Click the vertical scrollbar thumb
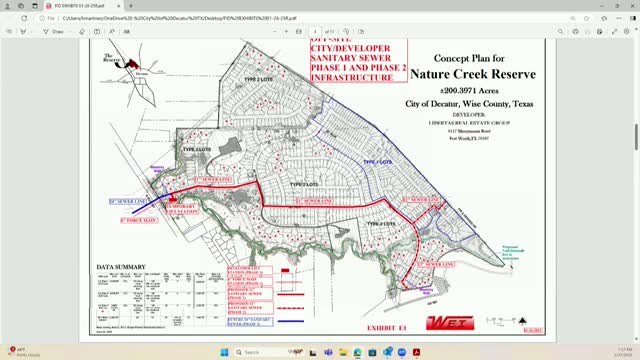The width and height of the screenshot is (640, 360). point(636,137)
